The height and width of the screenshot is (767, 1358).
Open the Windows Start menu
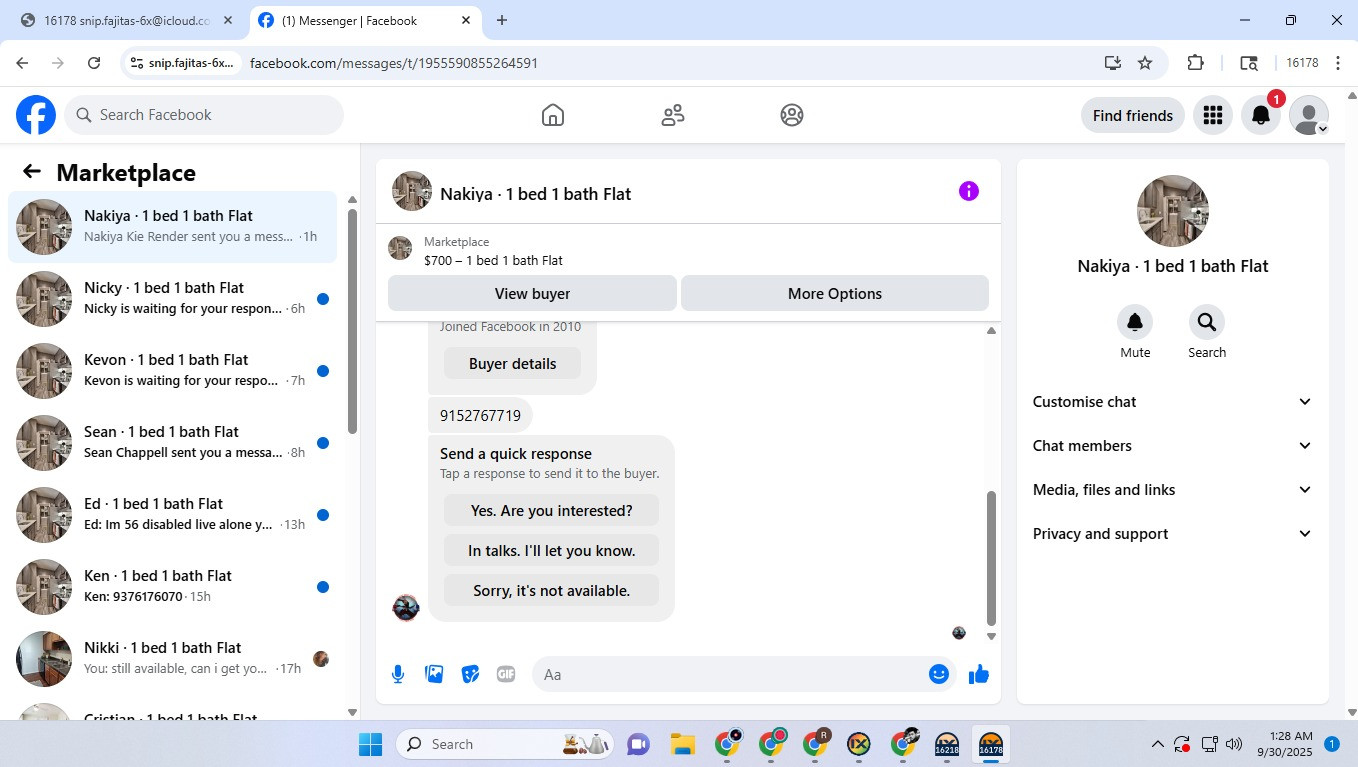(370, 744)
